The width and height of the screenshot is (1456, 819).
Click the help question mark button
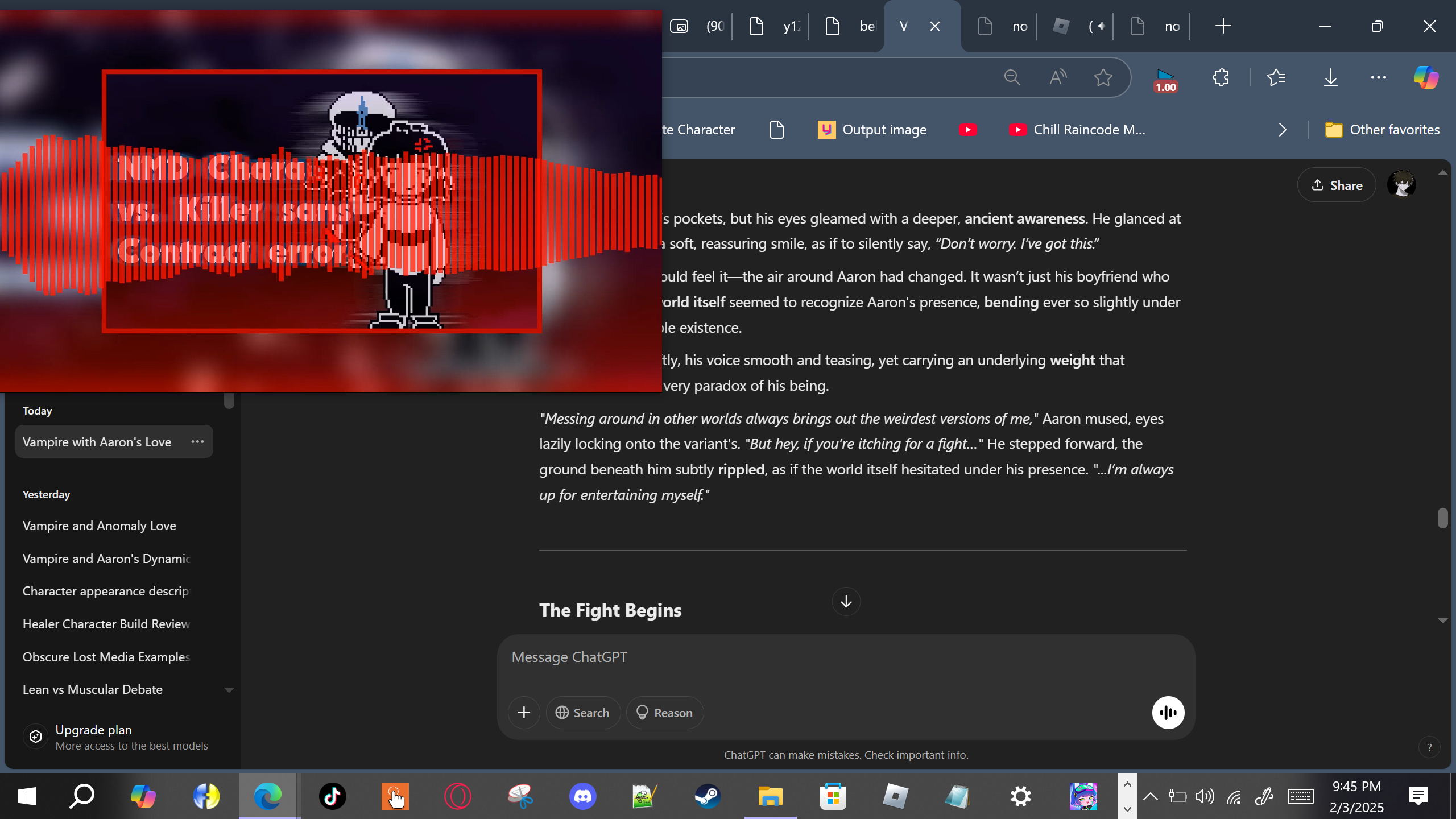(1429, 747)
